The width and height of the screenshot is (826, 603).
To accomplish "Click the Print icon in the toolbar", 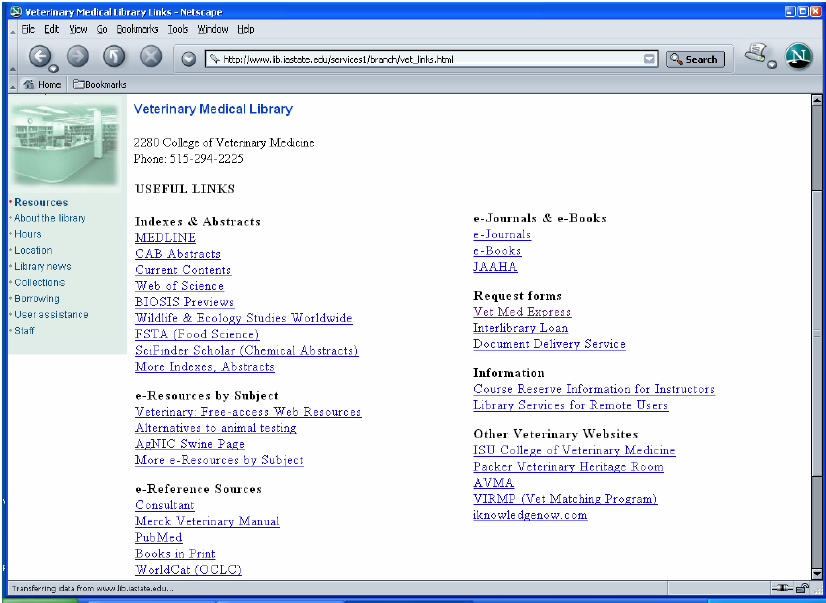I will click(x=756, y=53).
